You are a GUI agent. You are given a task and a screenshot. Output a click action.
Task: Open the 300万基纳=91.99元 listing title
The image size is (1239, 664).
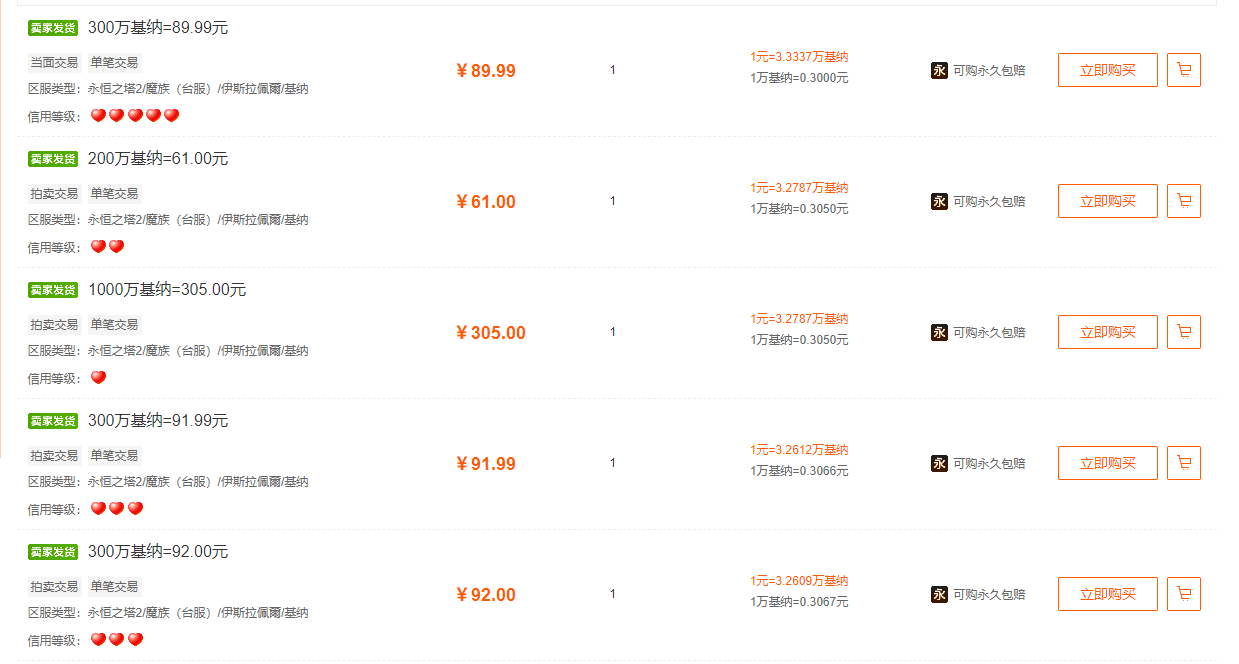158,421
